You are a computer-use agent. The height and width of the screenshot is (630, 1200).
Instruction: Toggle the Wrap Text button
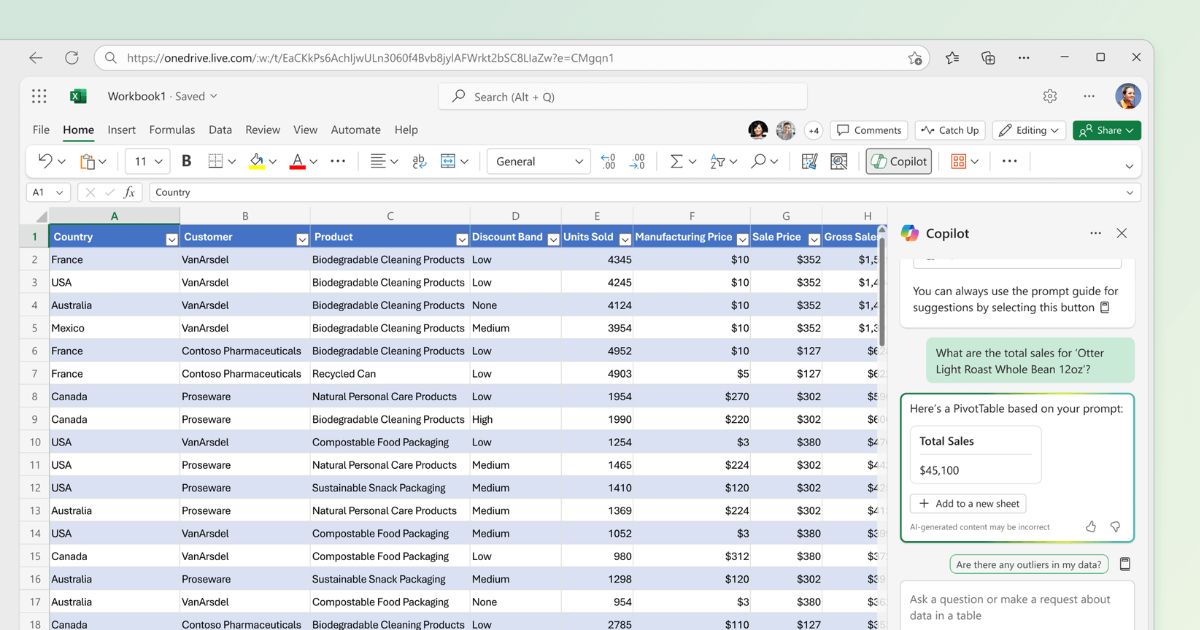(x=419, y=161)
